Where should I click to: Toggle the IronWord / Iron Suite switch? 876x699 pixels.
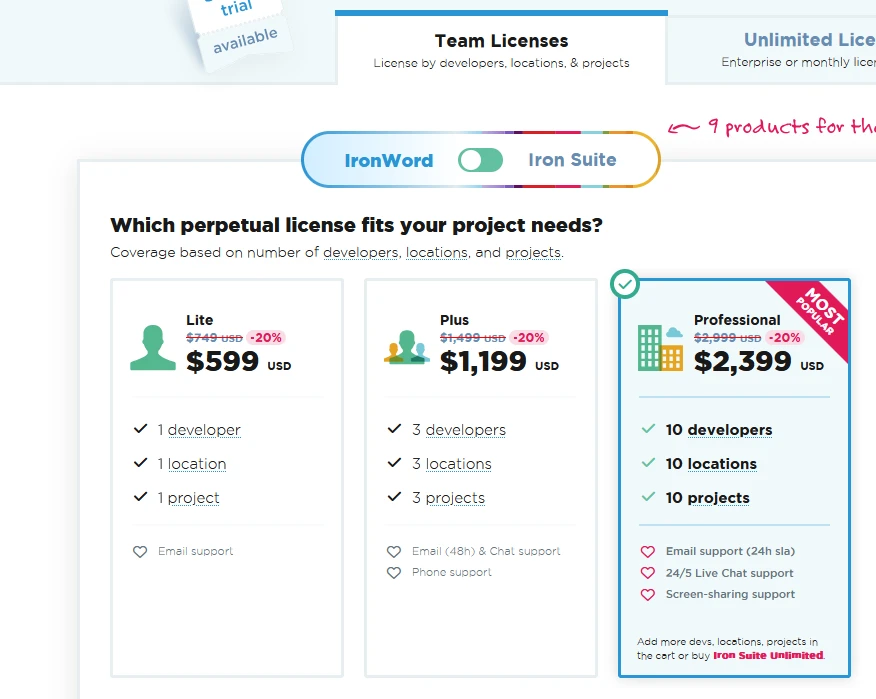point(480,160)
